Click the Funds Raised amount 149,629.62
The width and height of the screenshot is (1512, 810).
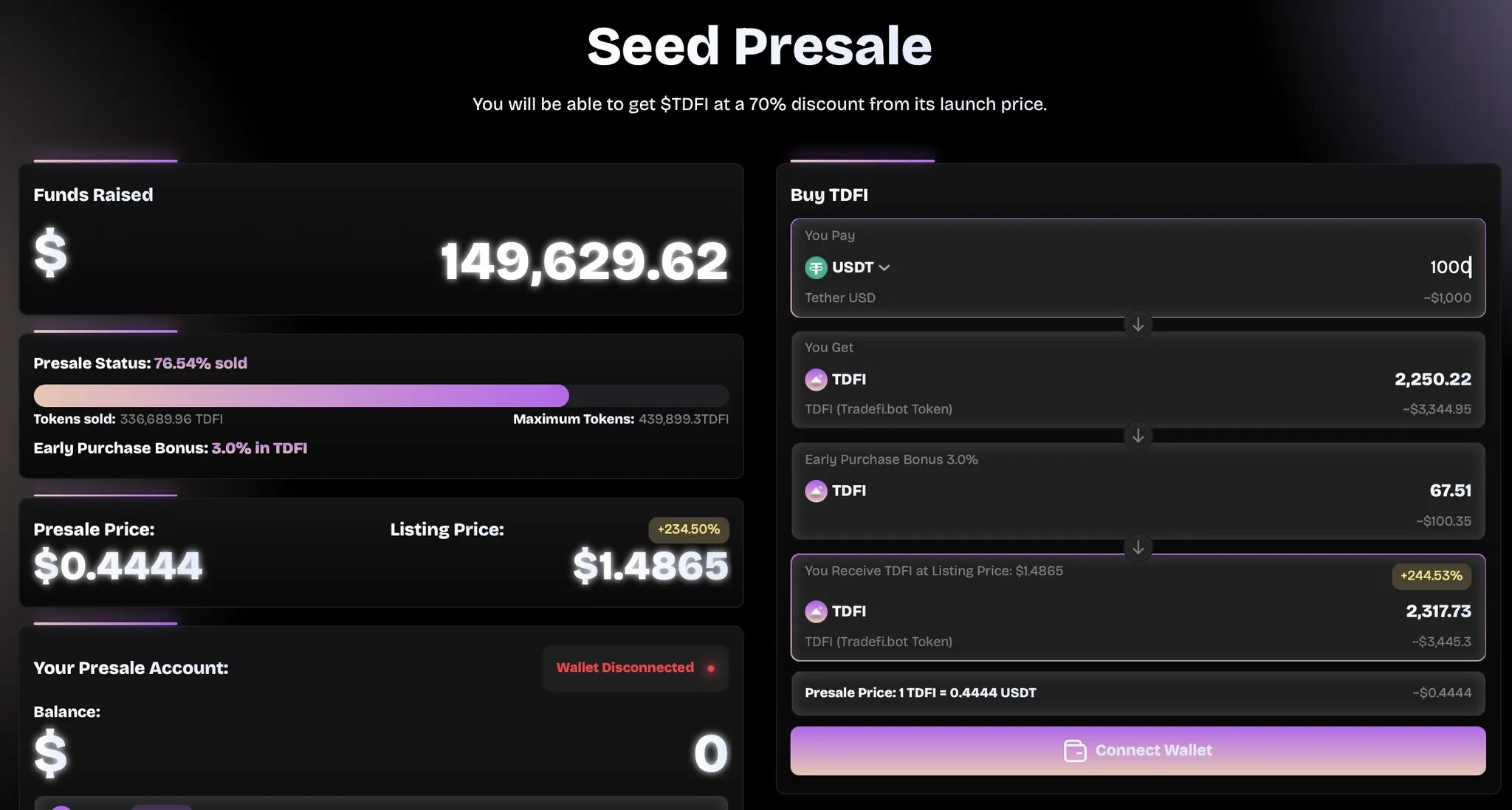(x=584, y=261)
